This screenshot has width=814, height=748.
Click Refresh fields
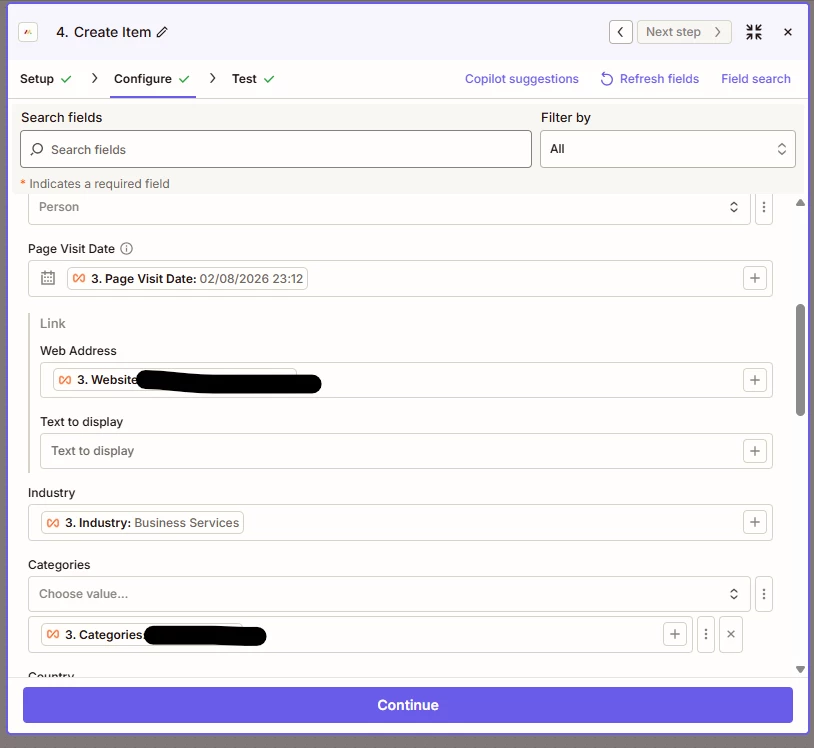[649, 79]
